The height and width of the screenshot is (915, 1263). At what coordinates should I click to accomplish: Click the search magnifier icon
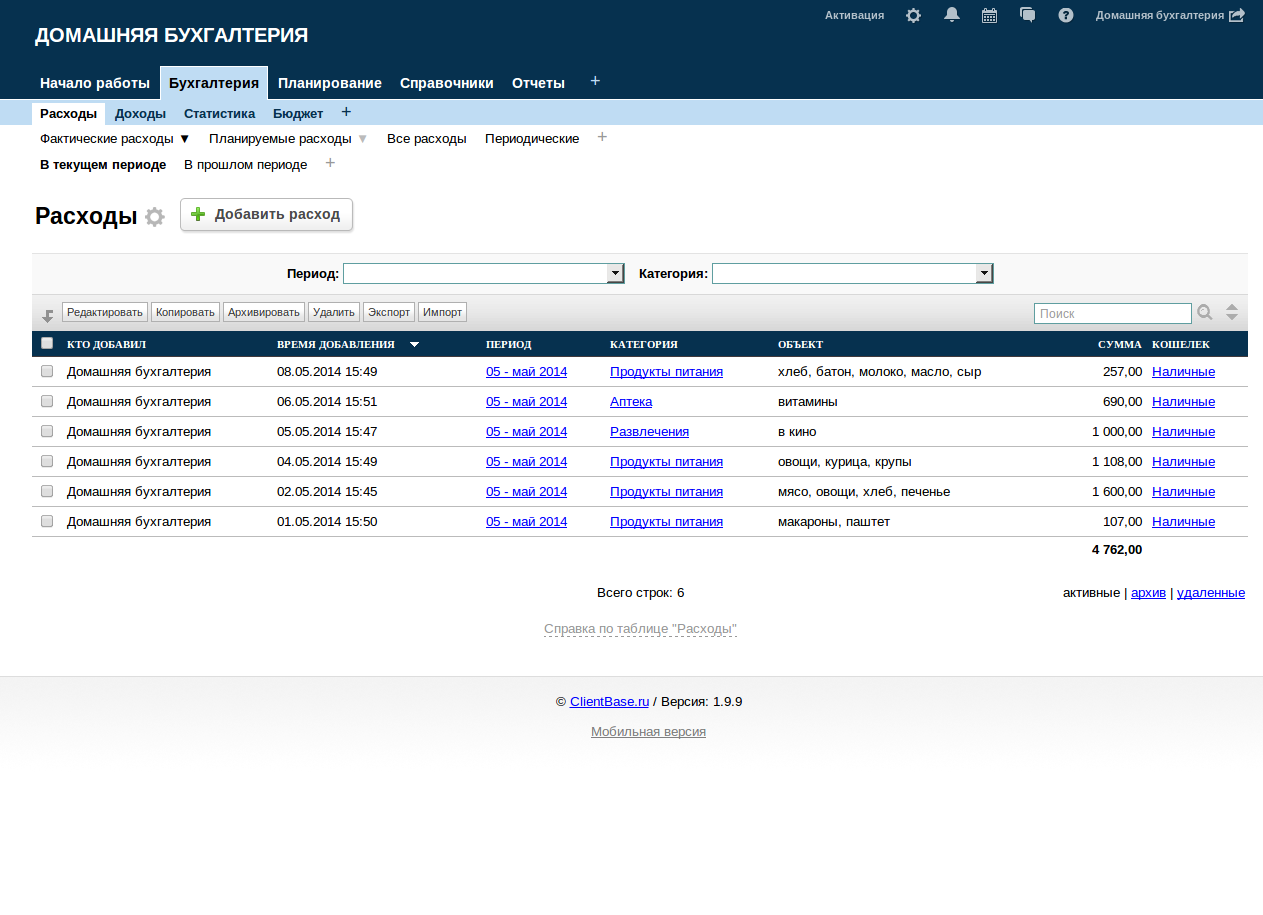tap(1205, 313)
